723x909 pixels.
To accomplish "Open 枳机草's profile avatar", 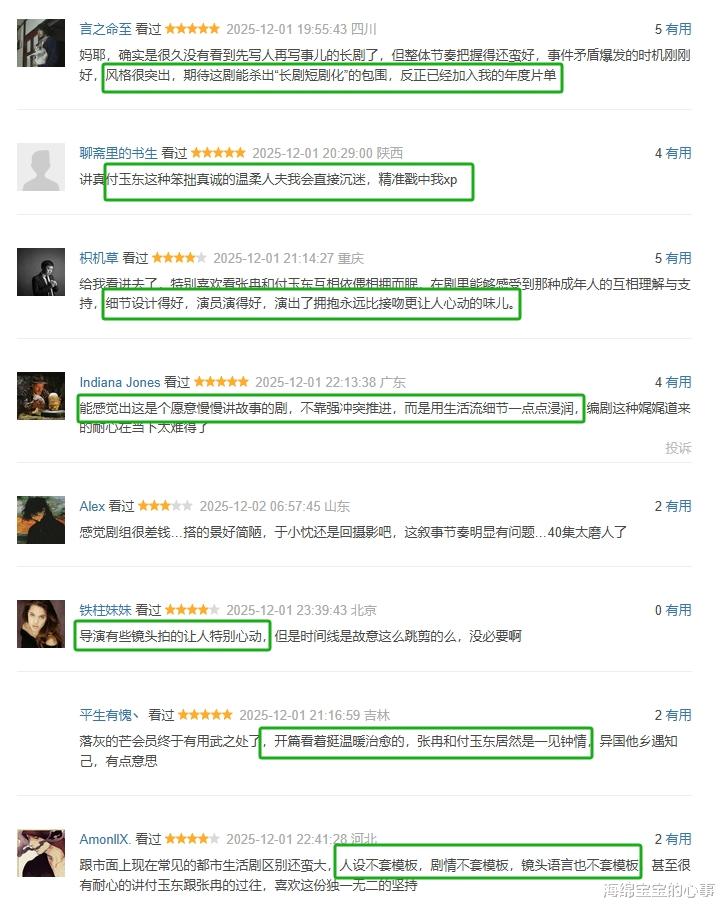I will tap(41, 272).
